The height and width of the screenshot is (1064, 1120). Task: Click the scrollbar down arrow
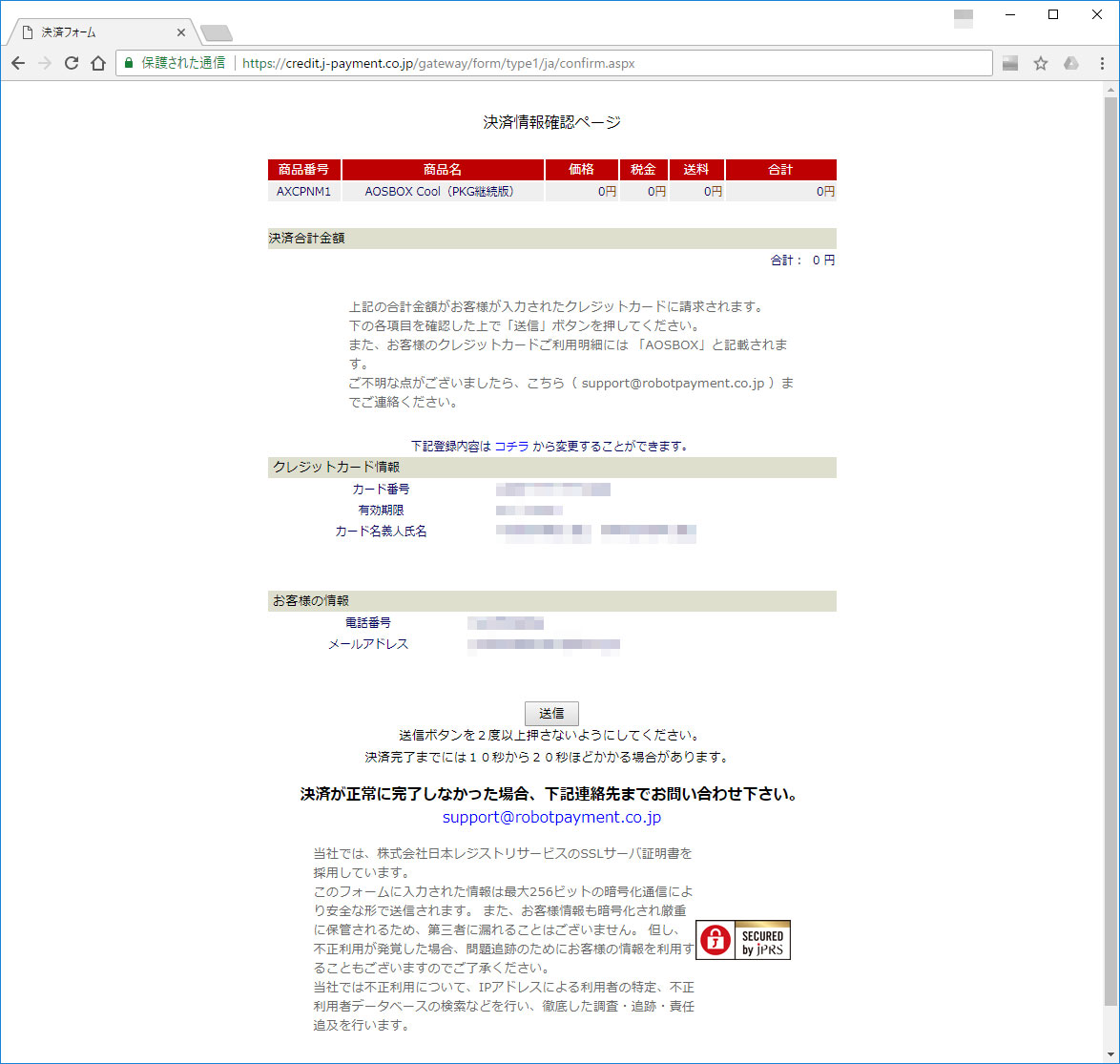[1110, 1054]
